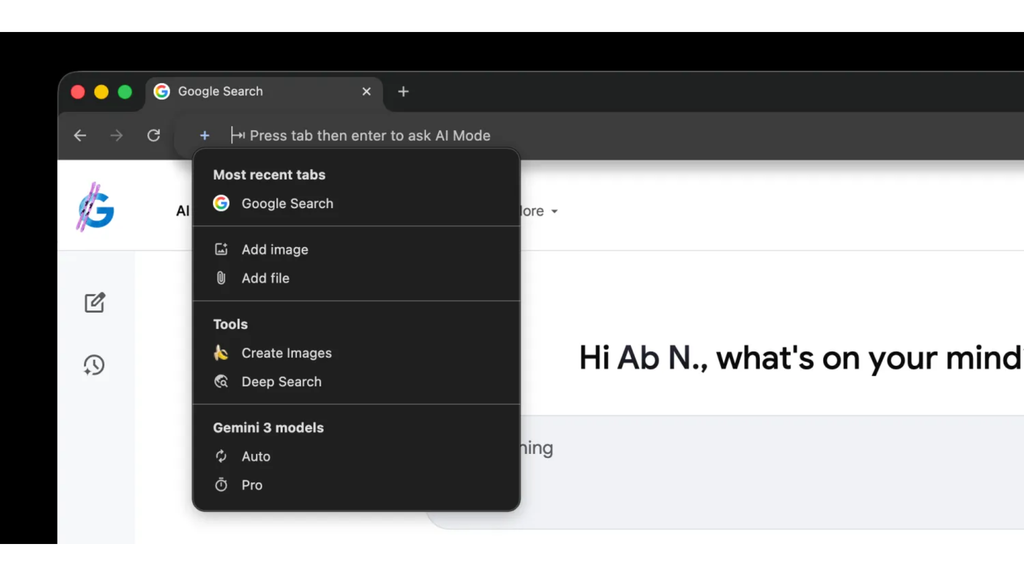The height and width of the screenshot is (576, 1024).
Task: Reload the current page
Action: (x=153, y=136)
